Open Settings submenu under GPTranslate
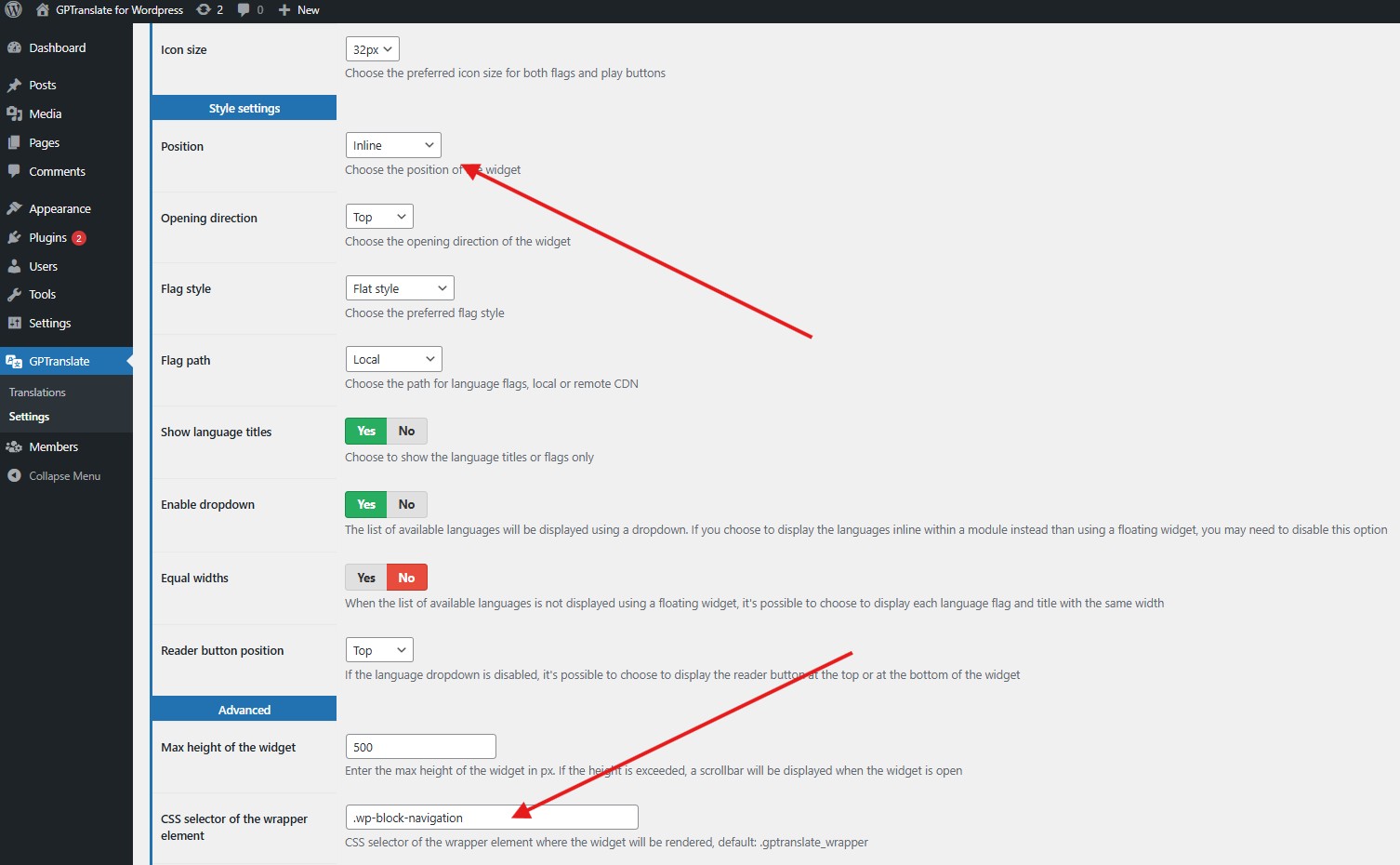Screen dimensions: 1400x865 coord(29,417)
